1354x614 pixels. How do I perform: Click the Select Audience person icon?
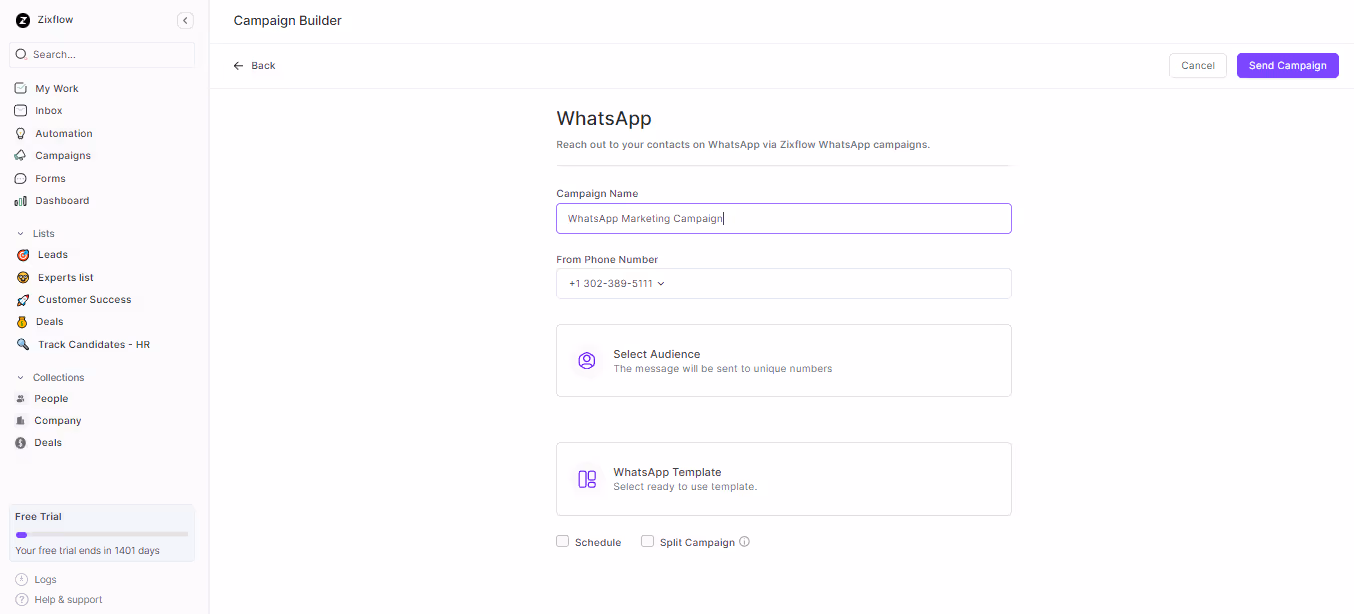(x=587, y=360)
